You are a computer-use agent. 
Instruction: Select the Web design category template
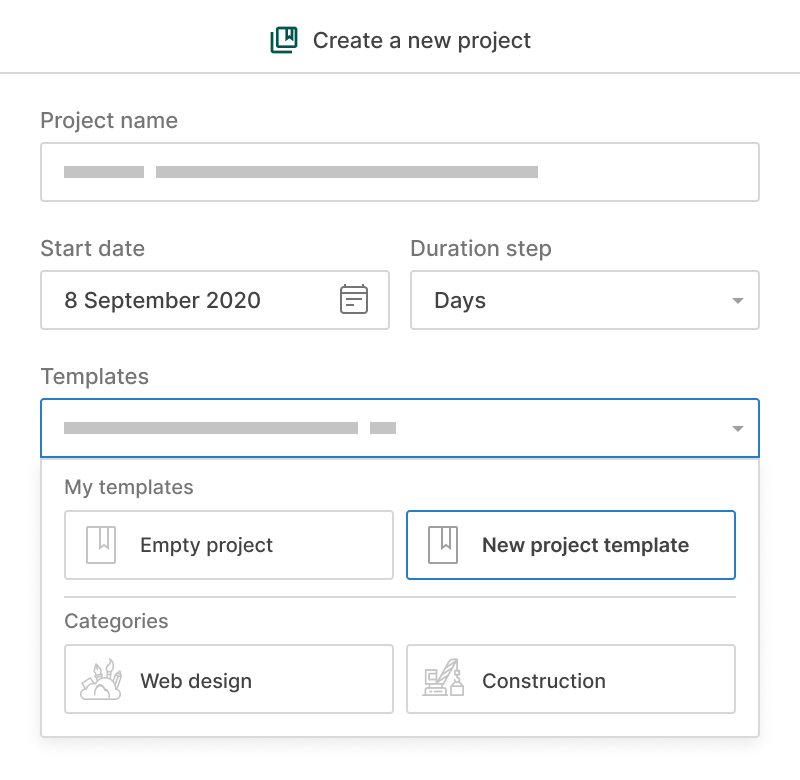pos(229,679)
